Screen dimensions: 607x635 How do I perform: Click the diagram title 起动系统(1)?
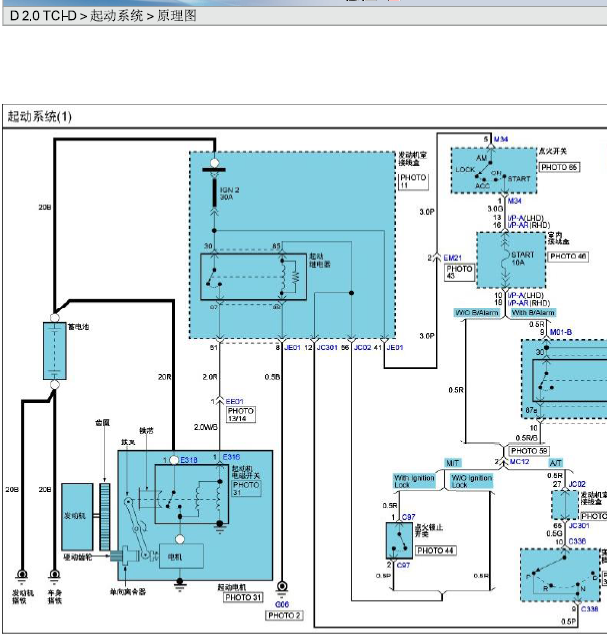pos(39,117)
